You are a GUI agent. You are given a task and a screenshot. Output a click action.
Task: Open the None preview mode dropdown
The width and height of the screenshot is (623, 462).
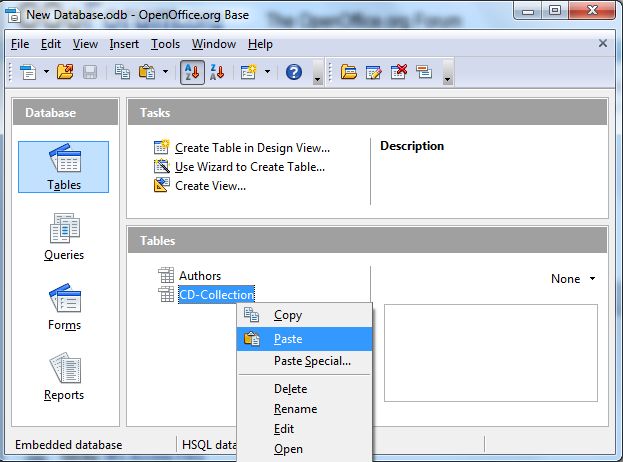[573, 279]
